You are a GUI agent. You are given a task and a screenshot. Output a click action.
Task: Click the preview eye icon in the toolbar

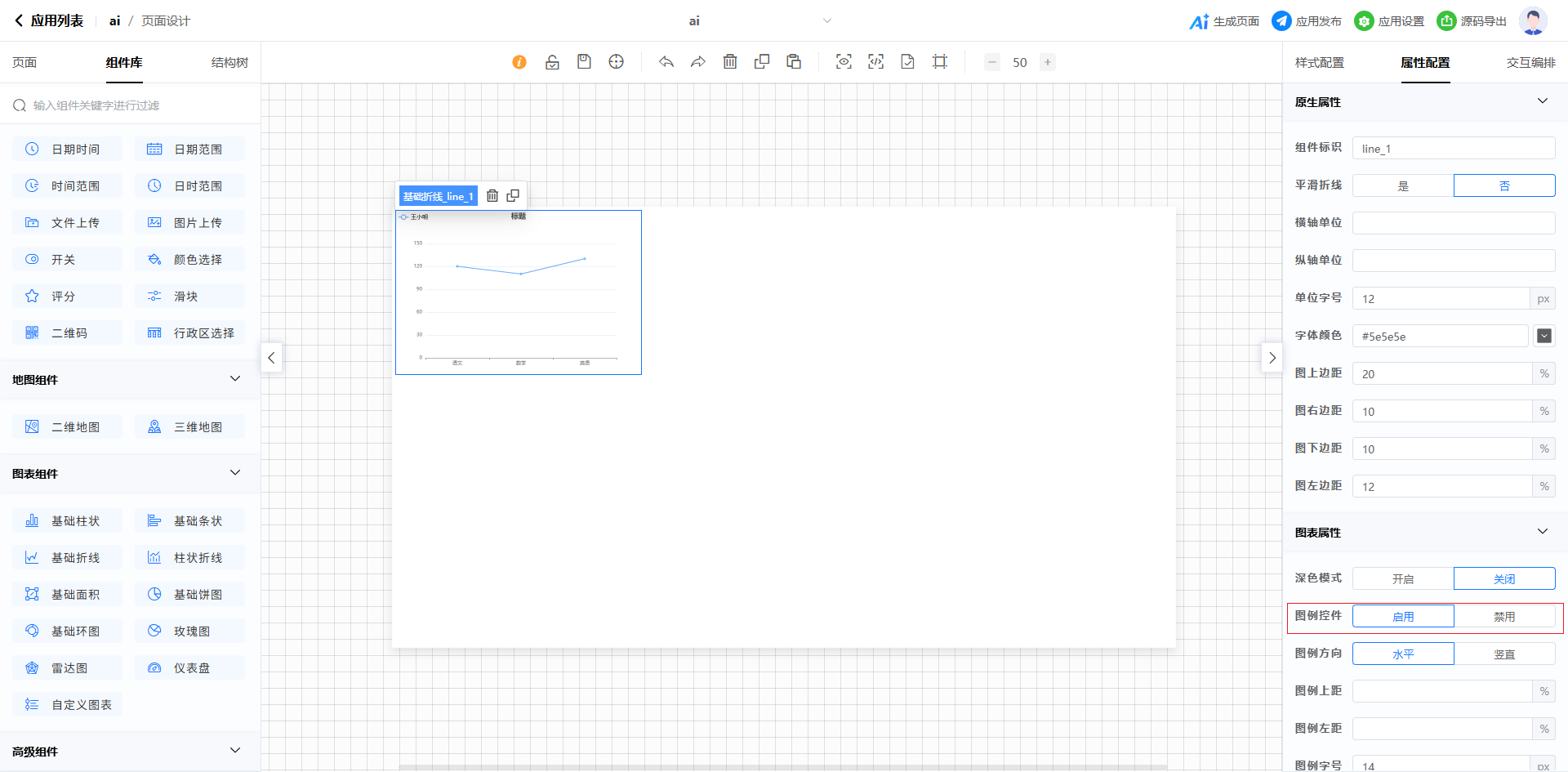click(x=844, y=62)
